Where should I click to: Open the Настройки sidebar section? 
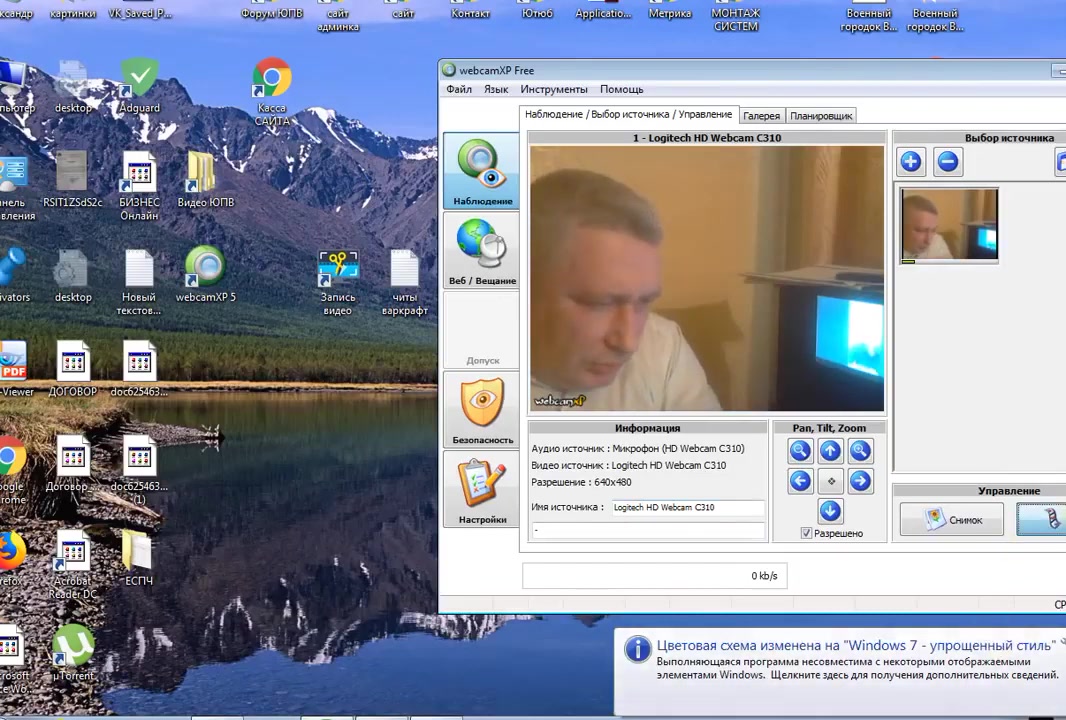coord(481,489)
